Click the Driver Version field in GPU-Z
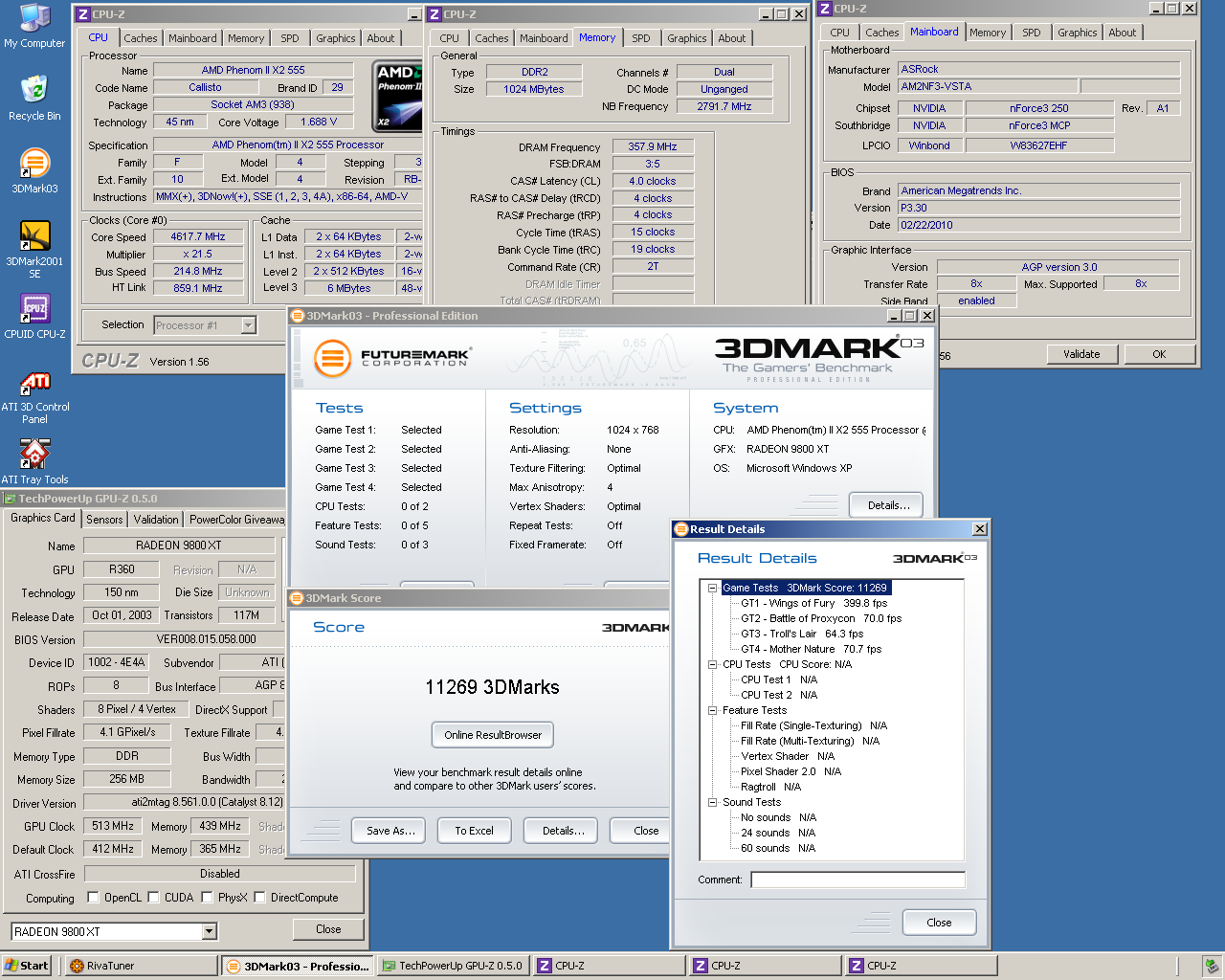Image resolution: width=1225 pixels, height=980 pixels. (x=185, y=802)
